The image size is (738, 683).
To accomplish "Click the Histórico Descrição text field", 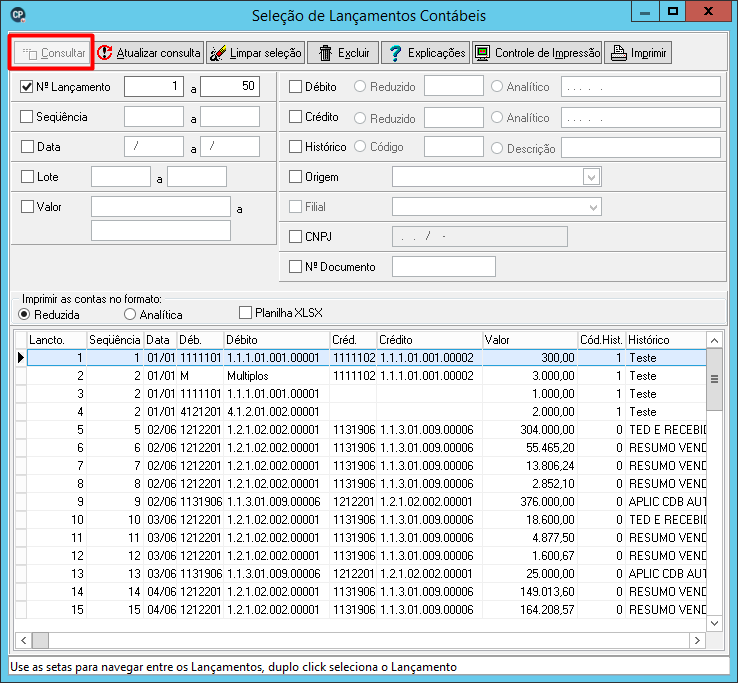I will point(641,148).
